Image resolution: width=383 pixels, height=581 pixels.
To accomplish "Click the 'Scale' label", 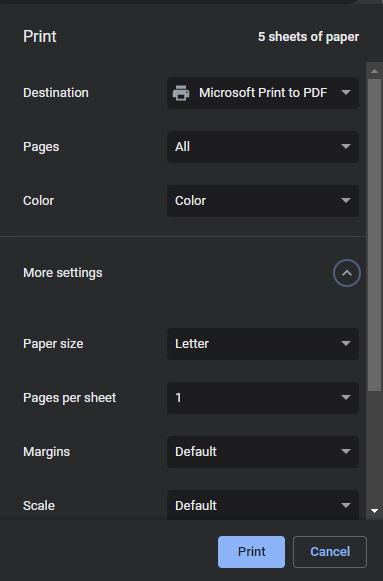I will [x=39, y=506].
